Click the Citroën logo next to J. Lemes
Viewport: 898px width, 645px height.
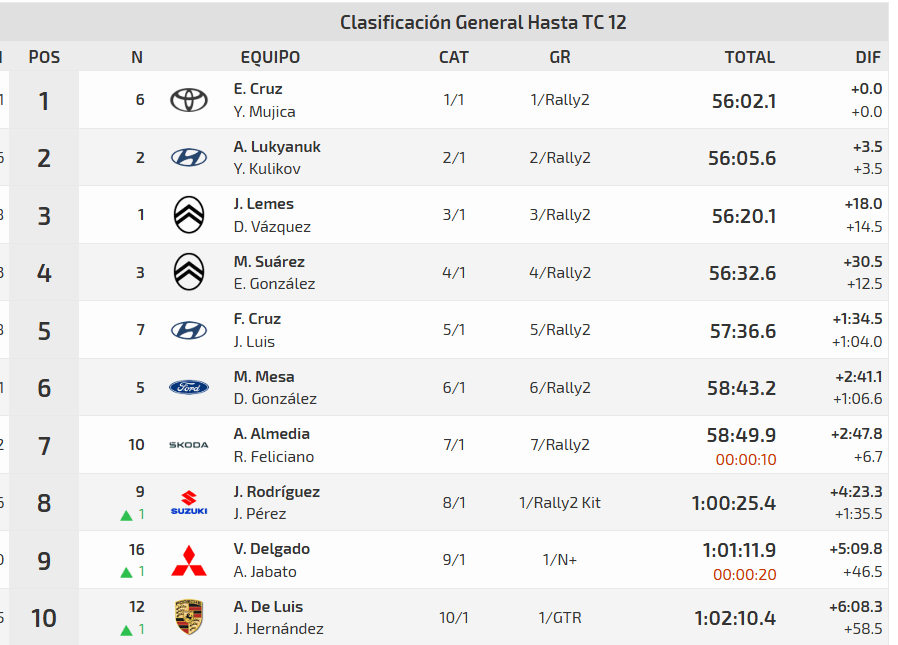[189, 214]
